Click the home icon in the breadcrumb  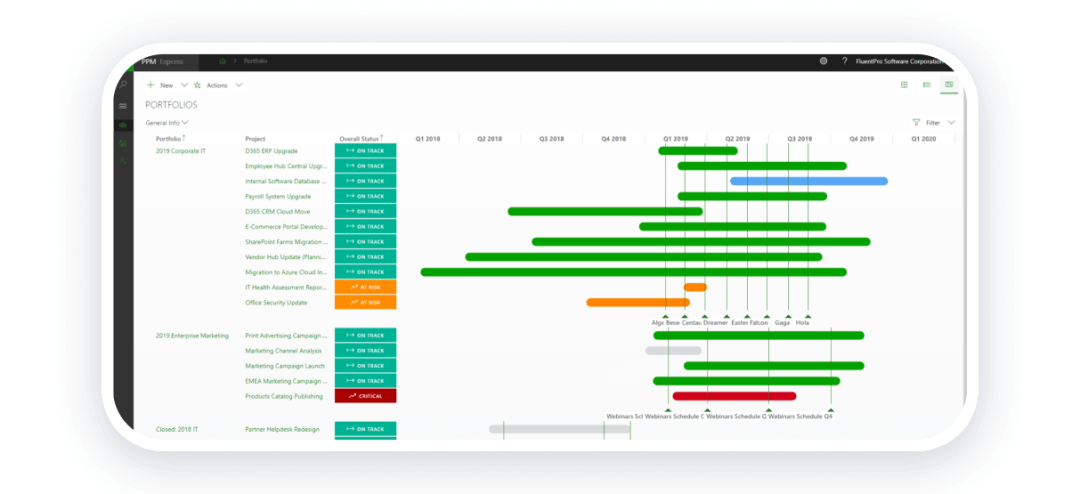[x=222, y=61]
